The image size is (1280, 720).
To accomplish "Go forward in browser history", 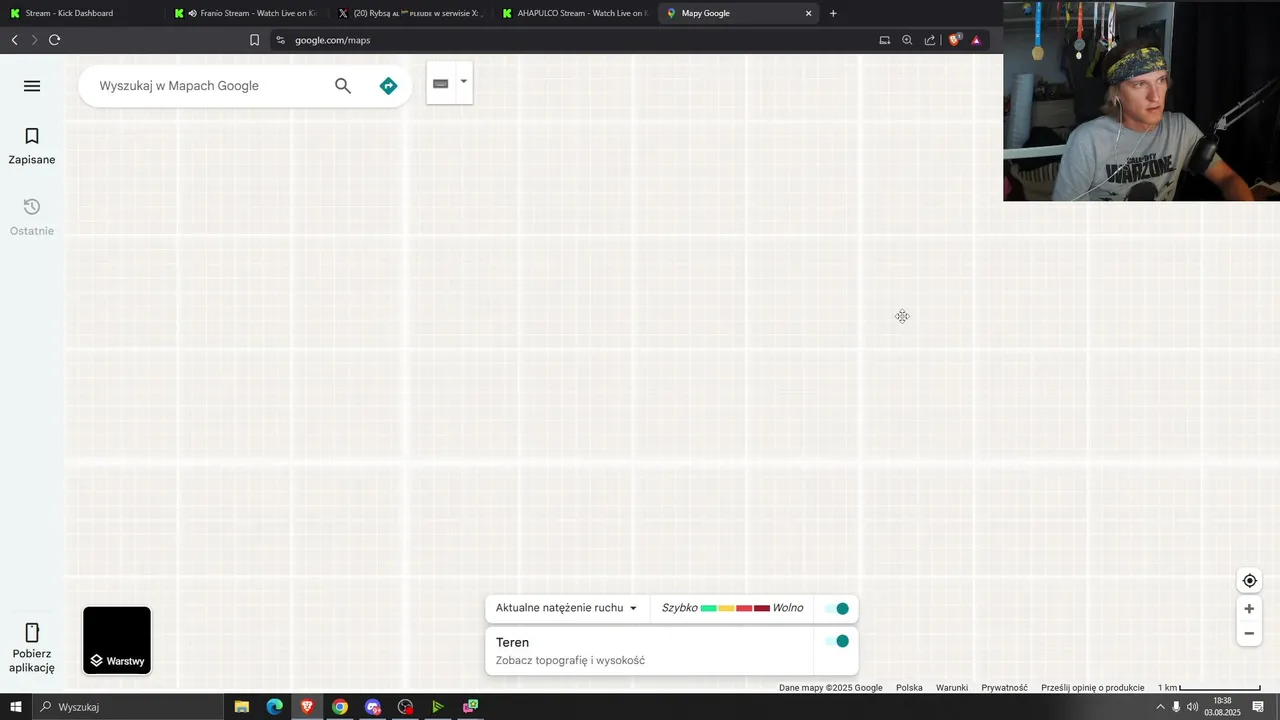I will 34,40.
